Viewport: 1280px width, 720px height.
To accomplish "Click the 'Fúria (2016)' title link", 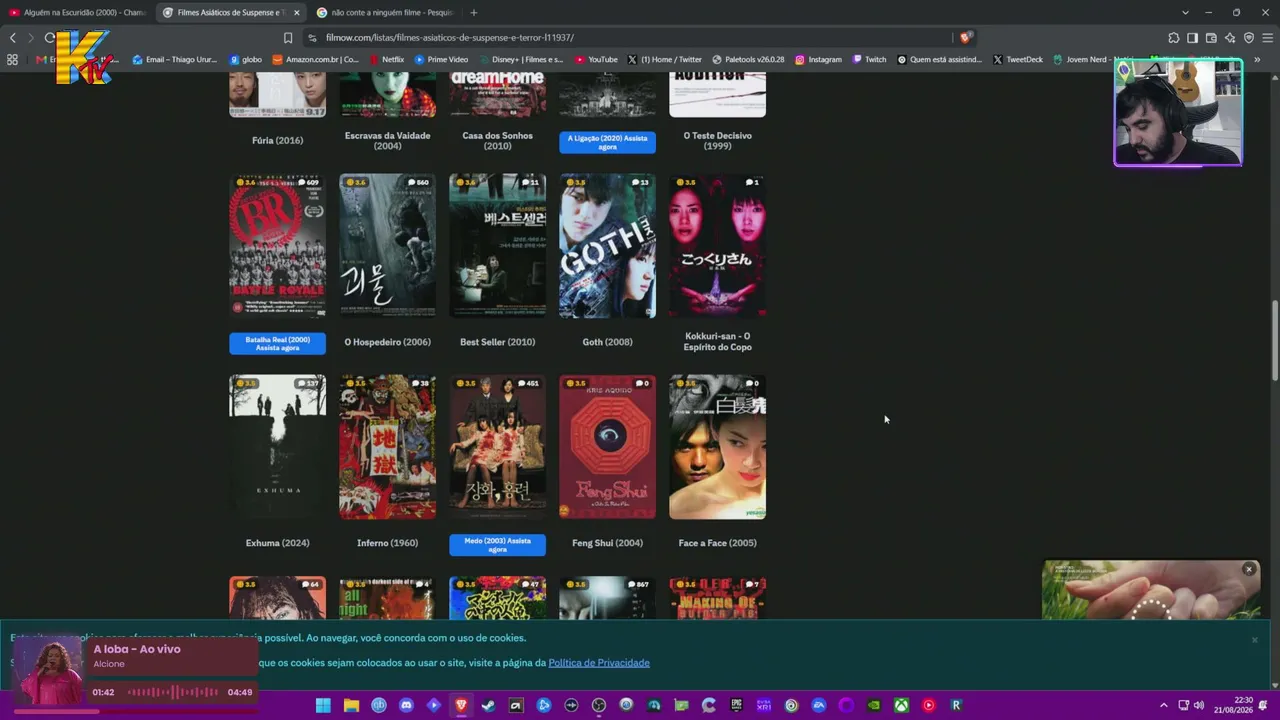I will (x=277, y=141).
